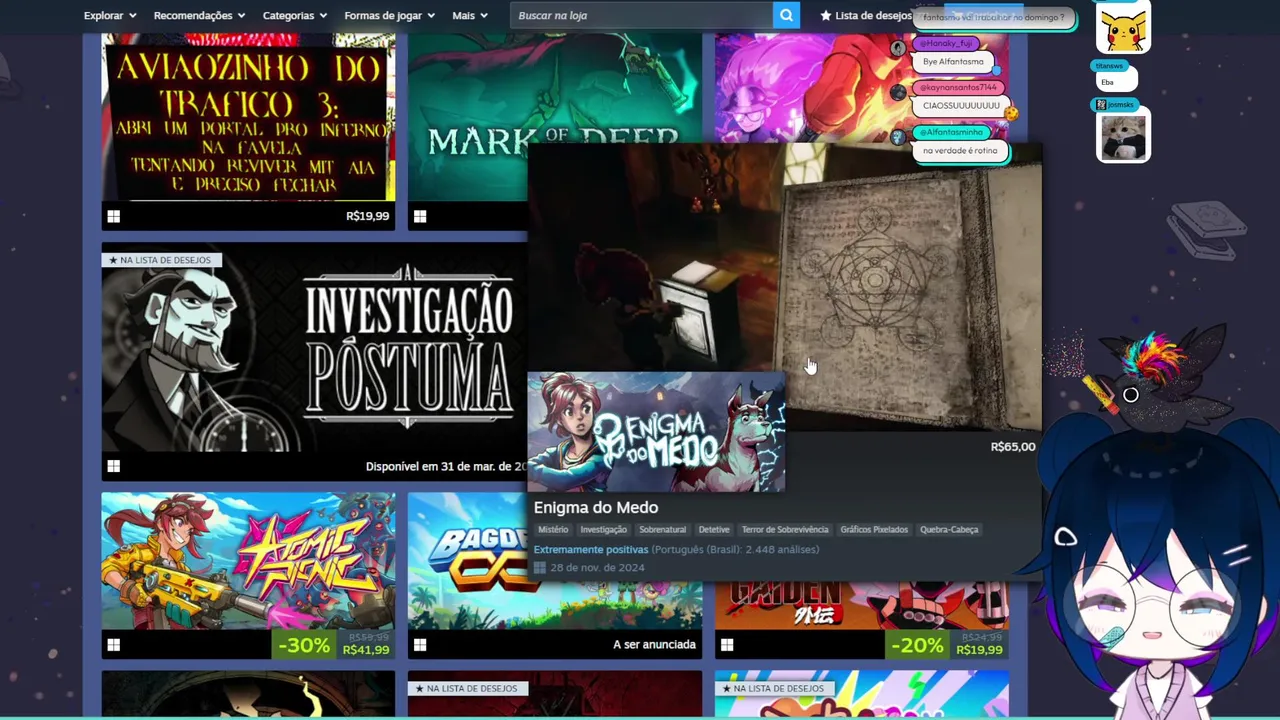Click Windows icon on the Gaiden card
The image size is (1280, 720).
click(727, 645)
